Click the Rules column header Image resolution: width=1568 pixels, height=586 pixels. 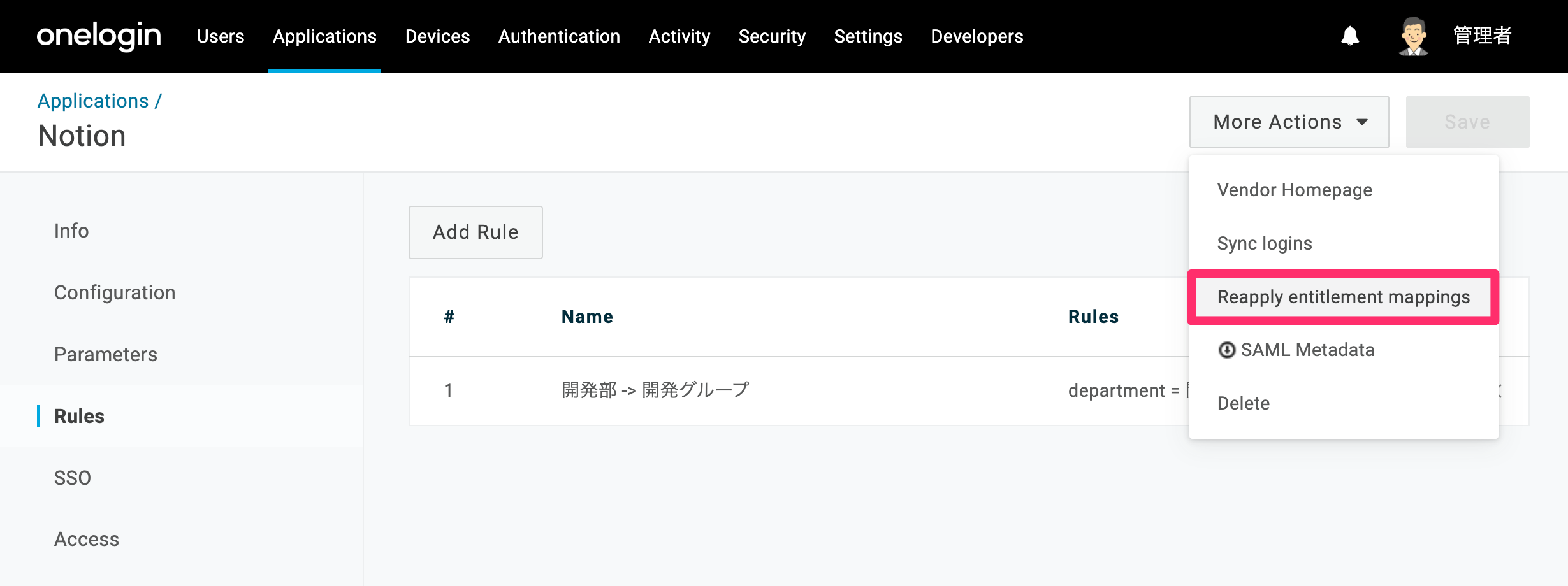pos(1093,317)
